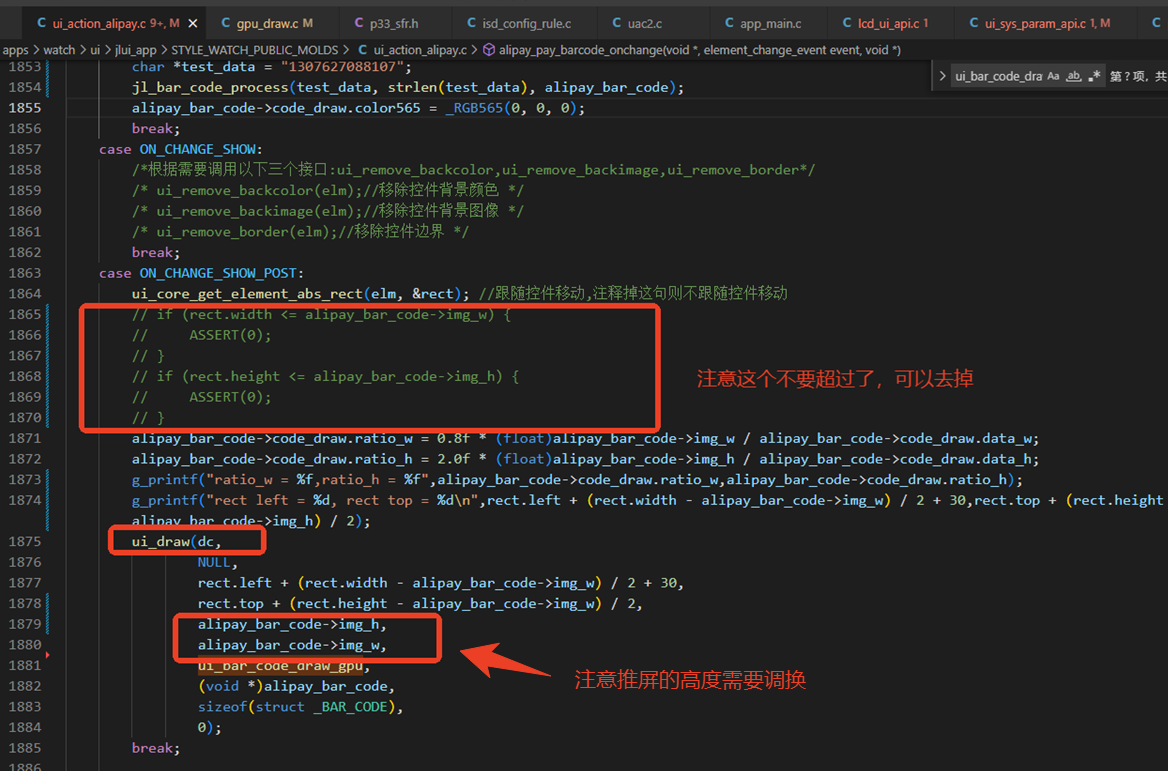Toggle Use Regular Expression in find widget

point(1094,76)
